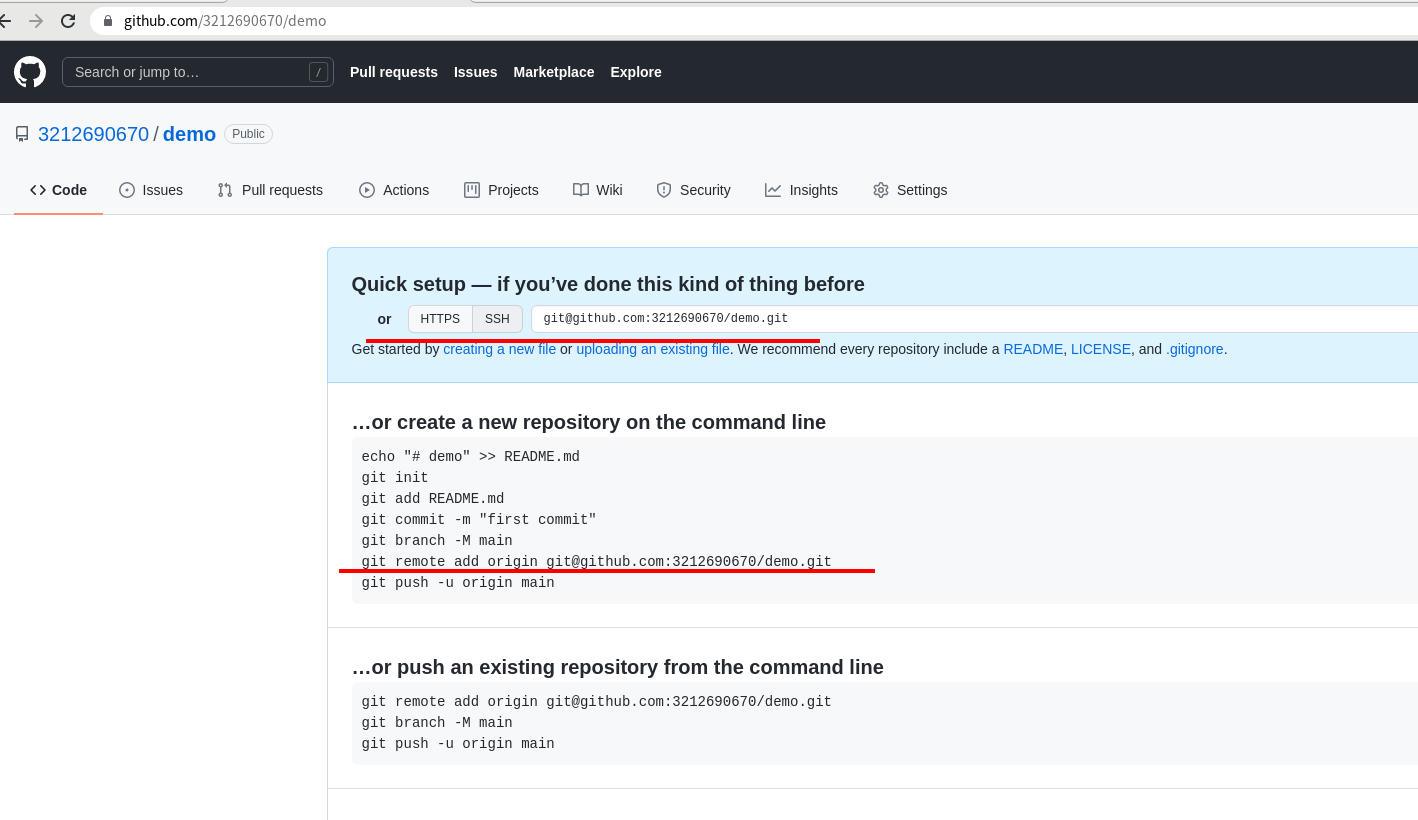Screen dimensions: 1418x820
Task: Click the clone URL git@github.com field
Action: coord(974,319)
